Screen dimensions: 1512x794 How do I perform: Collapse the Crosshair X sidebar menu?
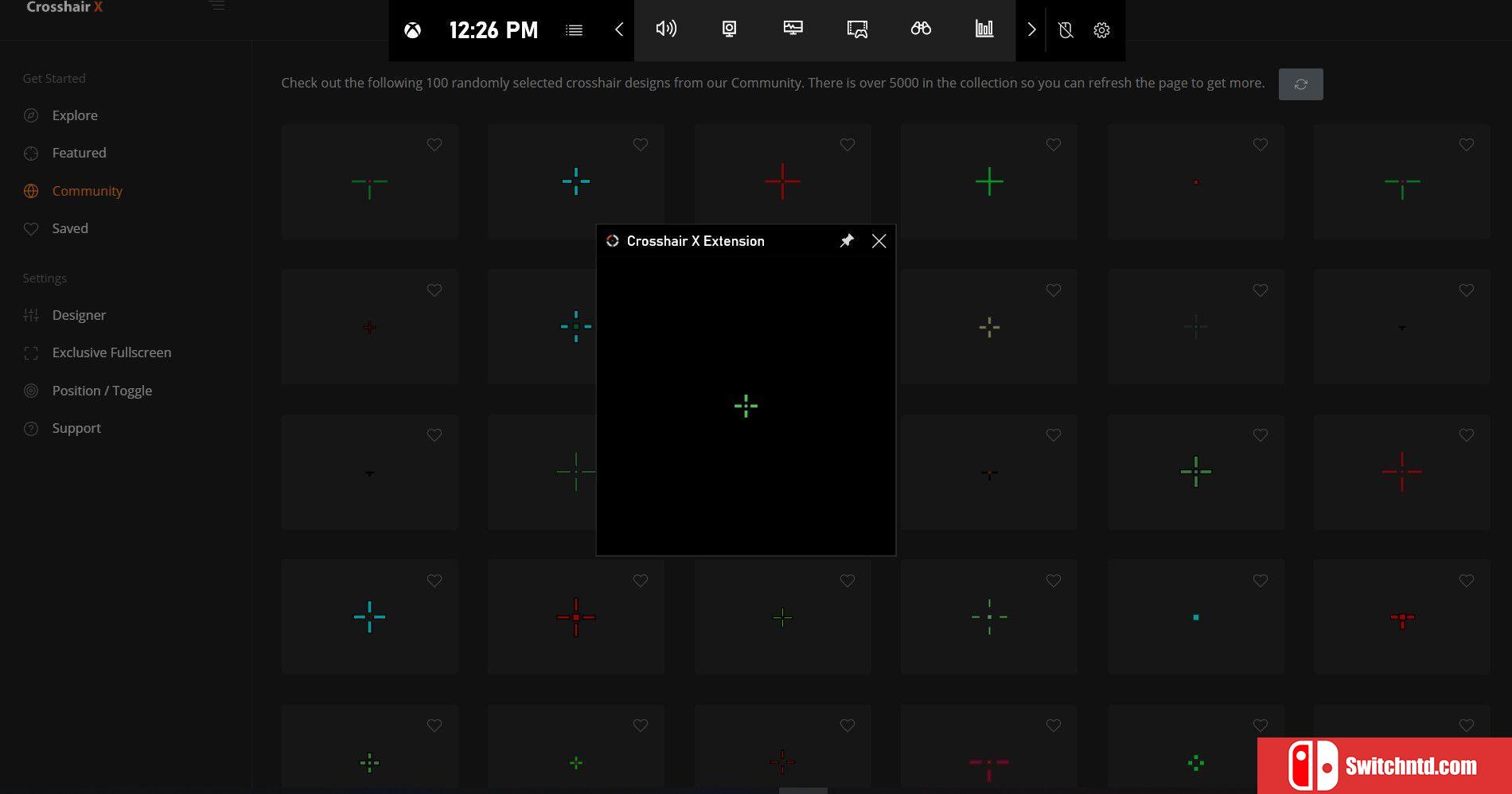point(216,6)
